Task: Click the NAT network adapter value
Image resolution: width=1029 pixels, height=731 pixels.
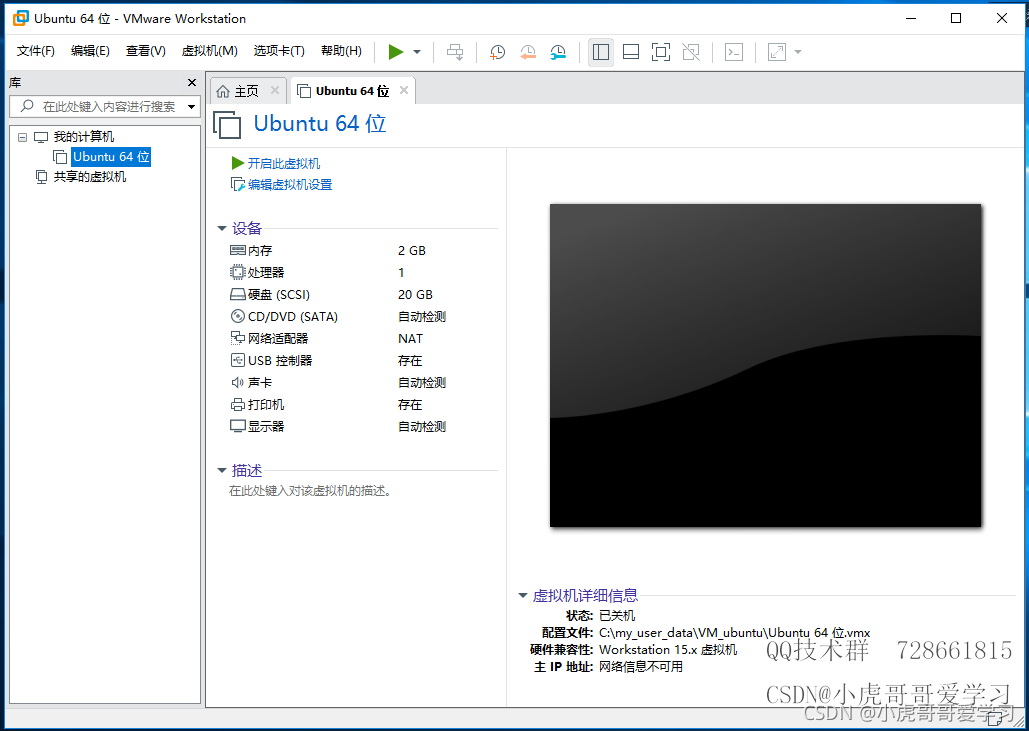Action: point(410,339)
